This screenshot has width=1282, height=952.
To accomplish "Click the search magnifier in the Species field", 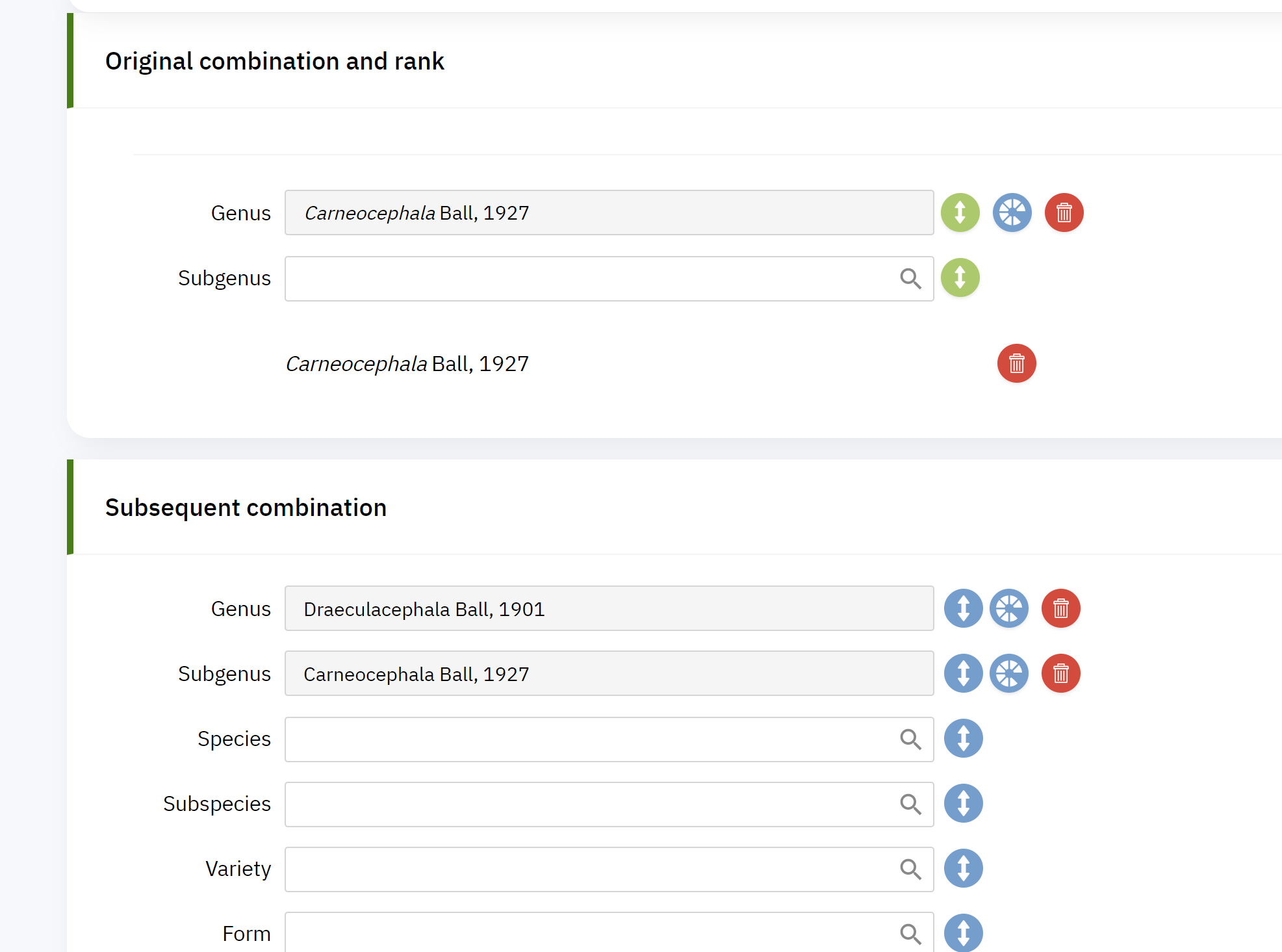I will coord(911,740).
